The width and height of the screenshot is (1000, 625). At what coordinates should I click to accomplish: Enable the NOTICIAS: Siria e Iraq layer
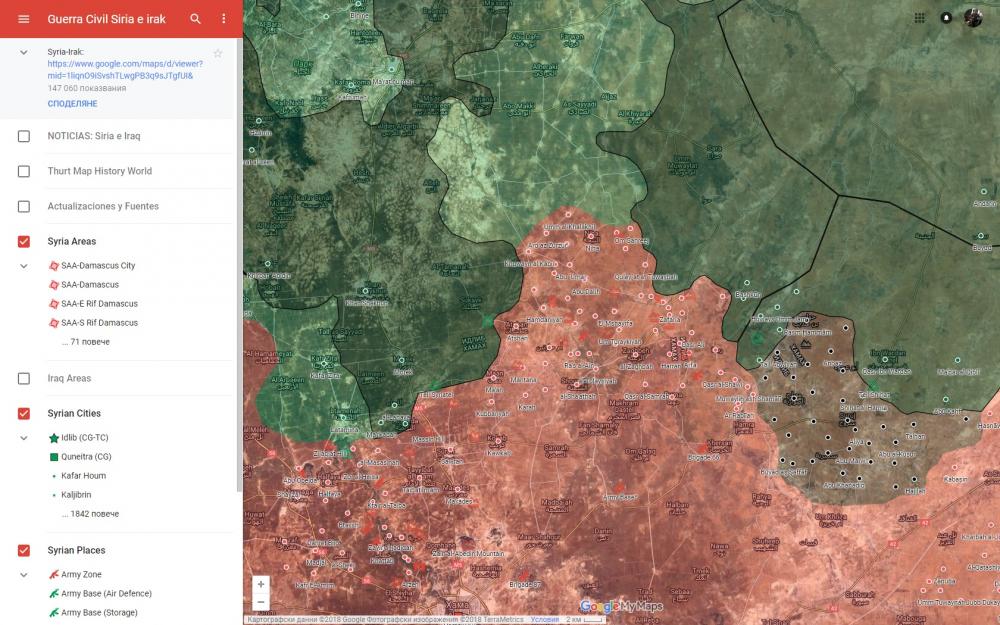[24, 136]
